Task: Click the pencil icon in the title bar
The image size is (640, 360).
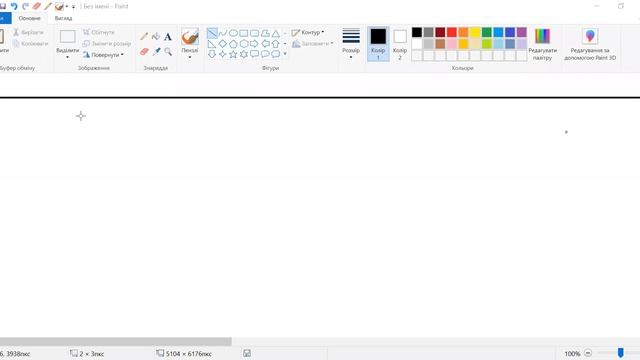Action: coord(48,6)
